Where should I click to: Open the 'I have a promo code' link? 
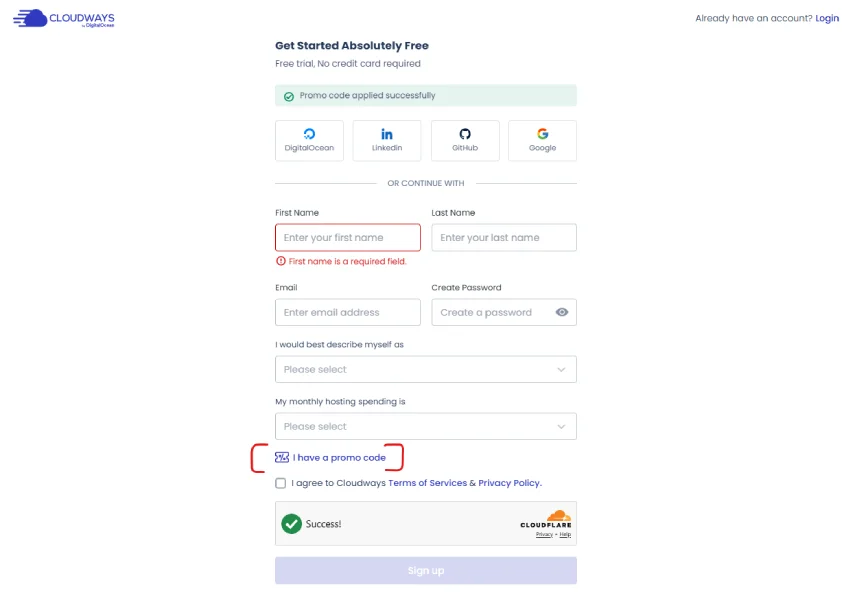pos(339,457)
